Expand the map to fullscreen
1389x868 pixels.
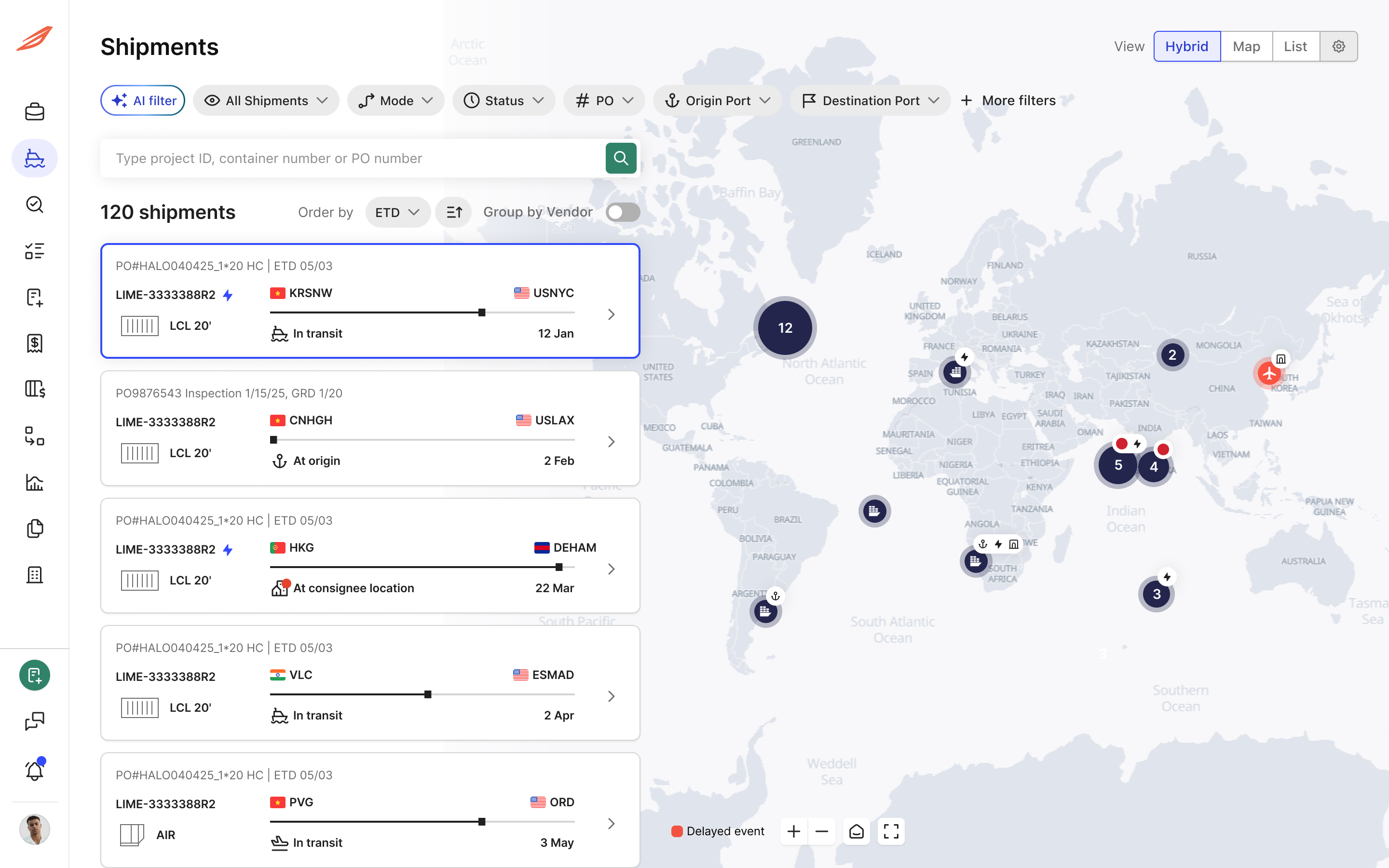(891, 831)
